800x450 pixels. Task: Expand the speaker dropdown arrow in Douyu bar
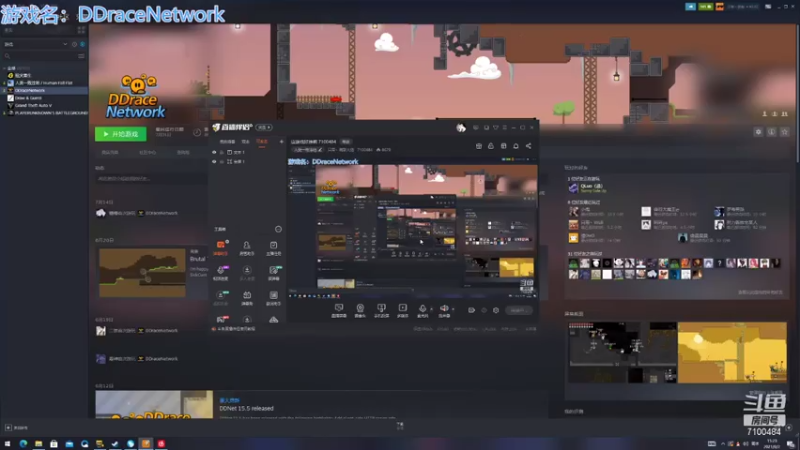point(453,309)
